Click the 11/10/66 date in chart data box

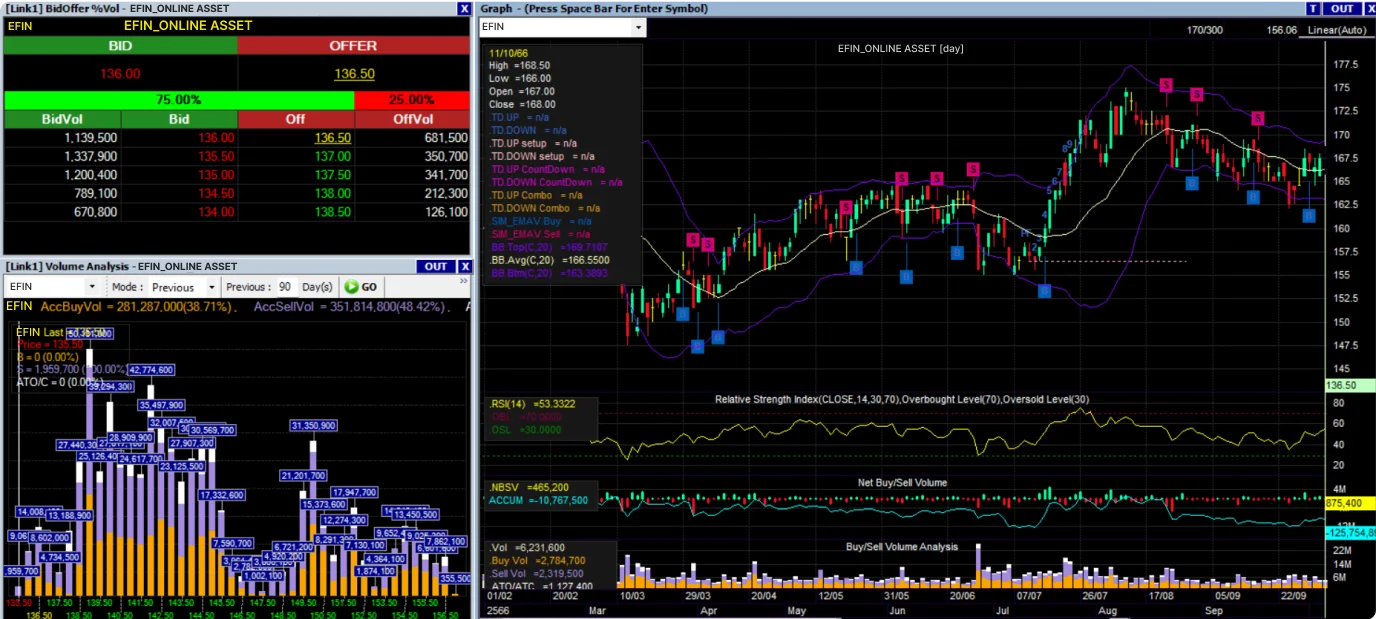tap(506, 52)
